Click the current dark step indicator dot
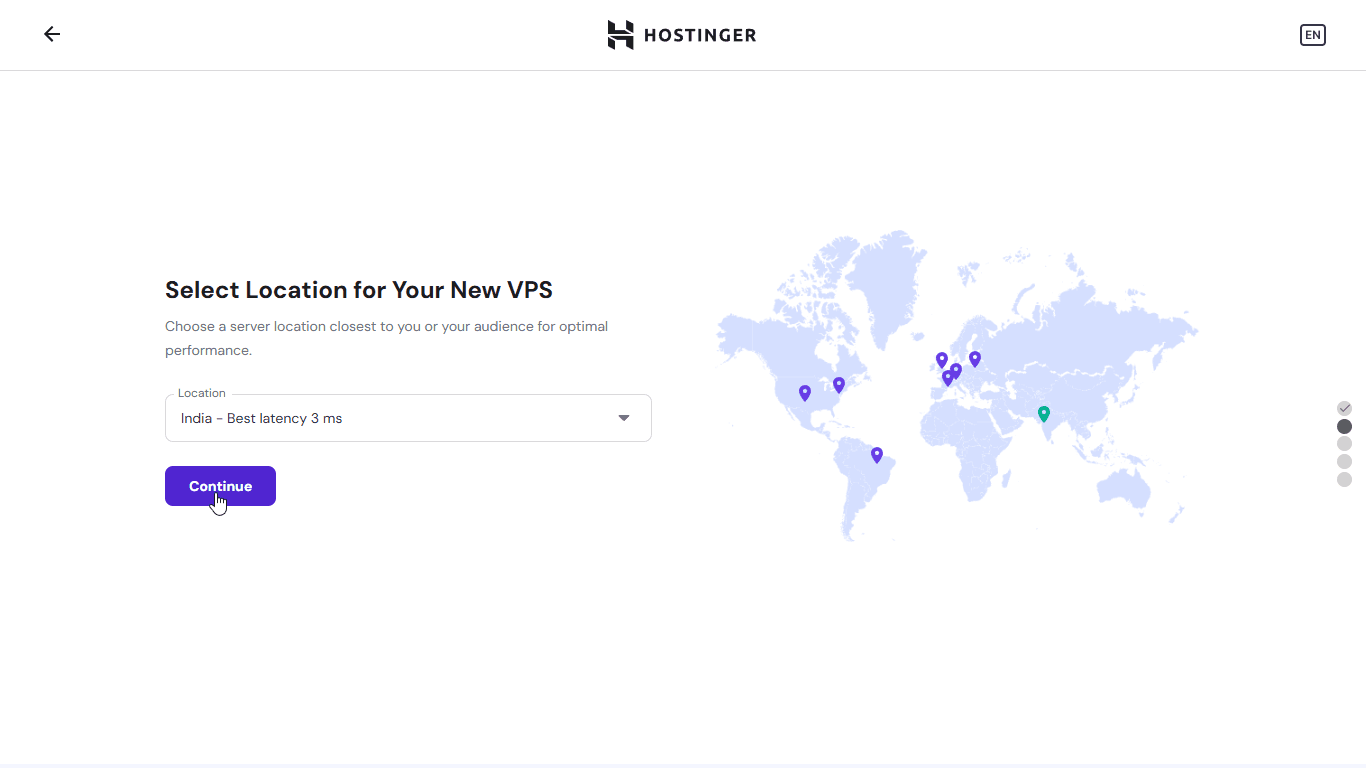The width and height of the screenshot is (1366, 768). point(1344,426)
